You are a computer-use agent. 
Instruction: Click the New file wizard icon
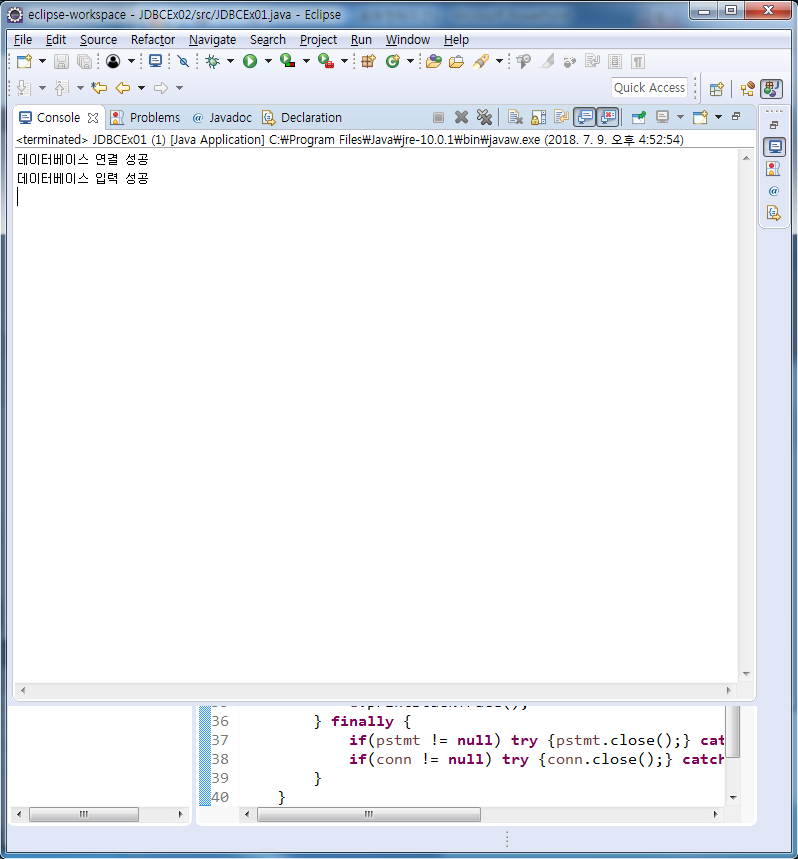point(25,61)
